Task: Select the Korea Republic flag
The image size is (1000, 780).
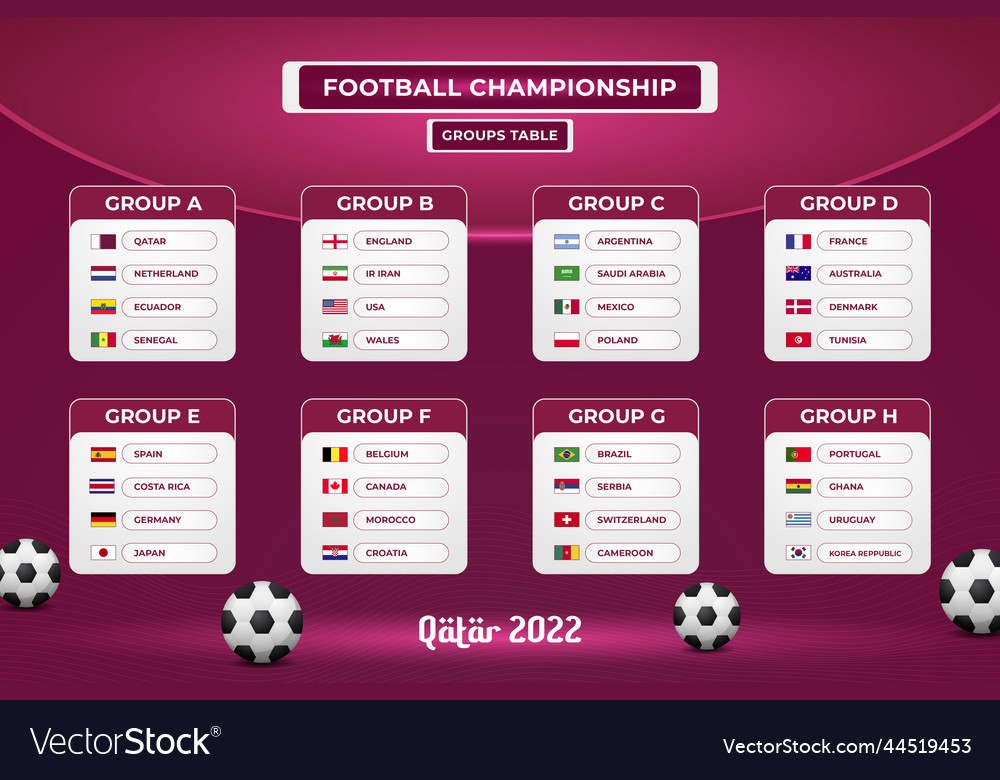Action: [x=798, y=553]
